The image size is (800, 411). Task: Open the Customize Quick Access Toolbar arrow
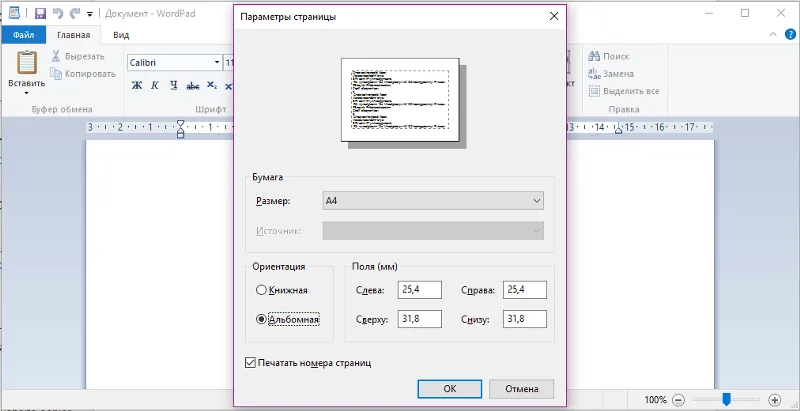(90, 14)
